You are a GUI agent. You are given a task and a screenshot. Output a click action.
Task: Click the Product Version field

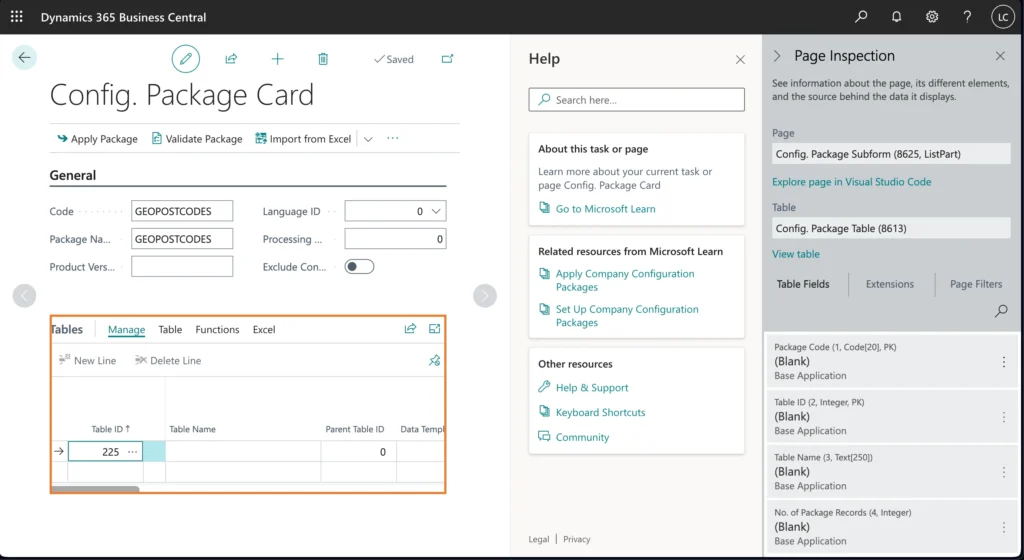[x=182, y=266]
